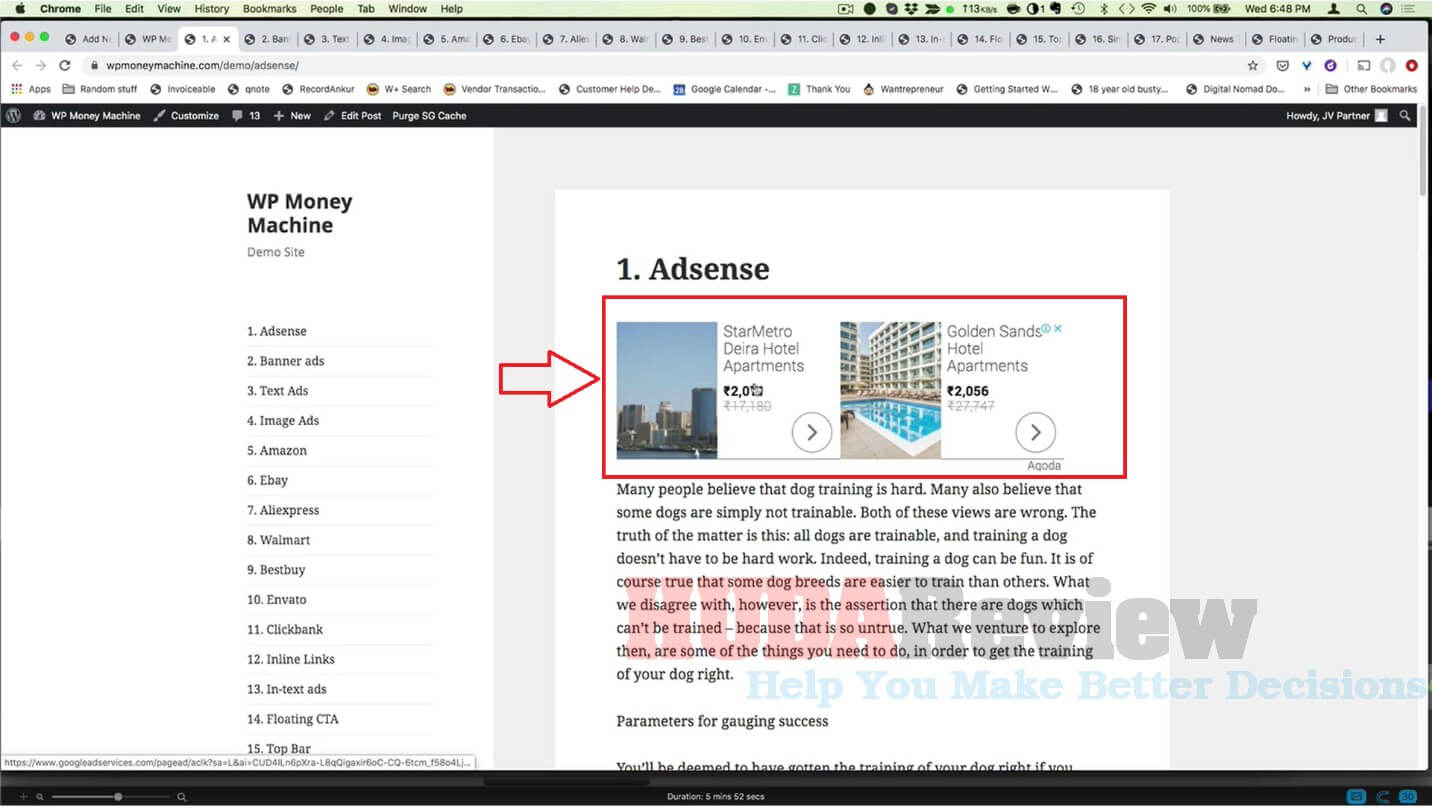Click the Pocket extension icon

pos(1283,65)
